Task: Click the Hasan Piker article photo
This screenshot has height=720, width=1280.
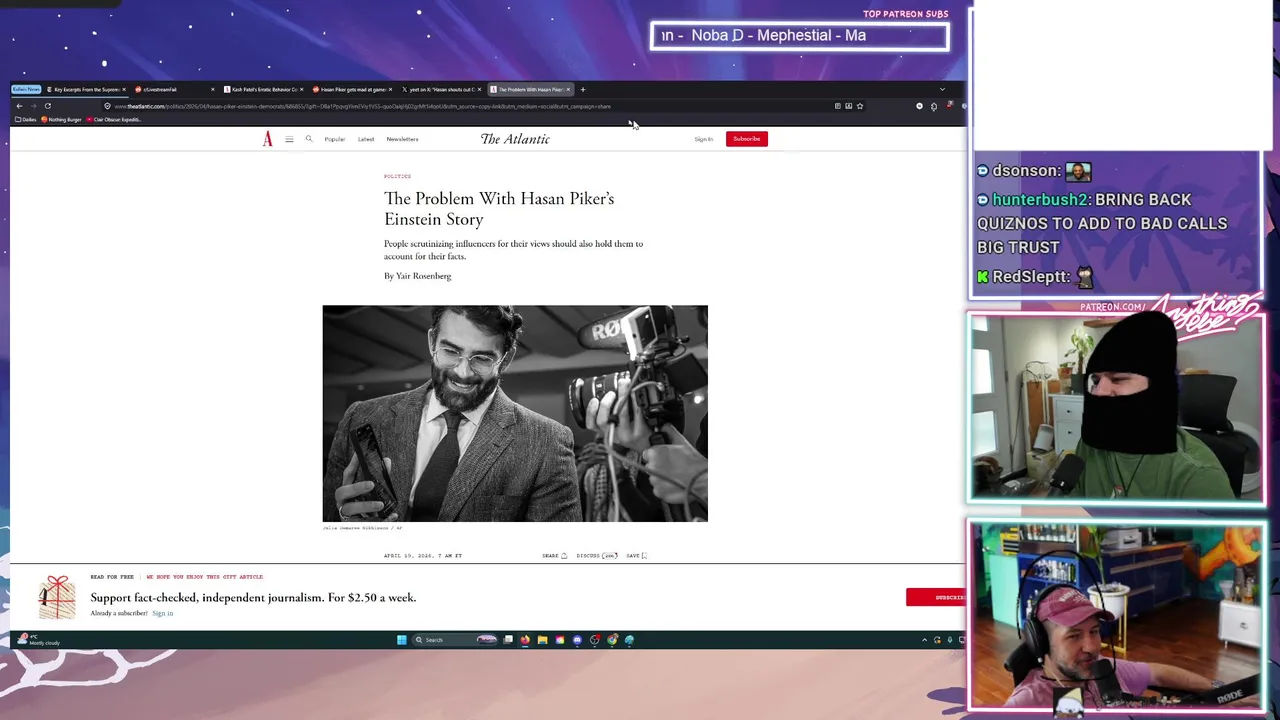Action: coord(515,413)
